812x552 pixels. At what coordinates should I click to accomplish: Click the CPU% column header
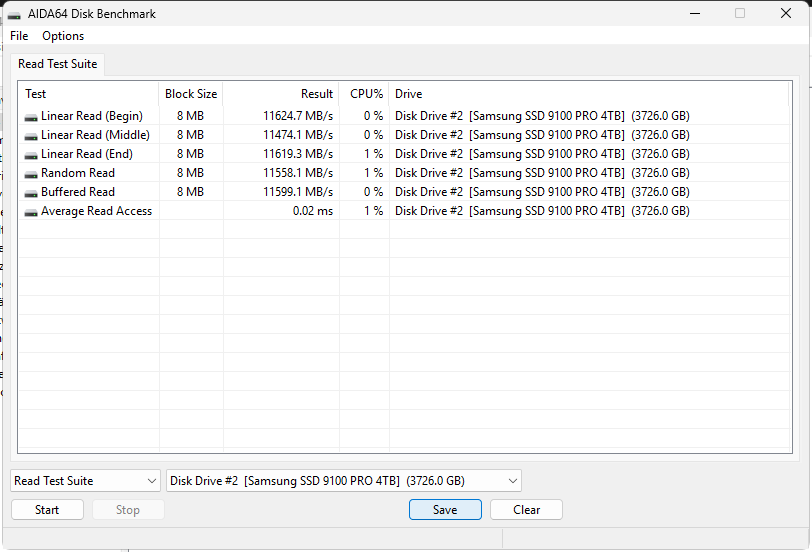click(x=365, y=94)
